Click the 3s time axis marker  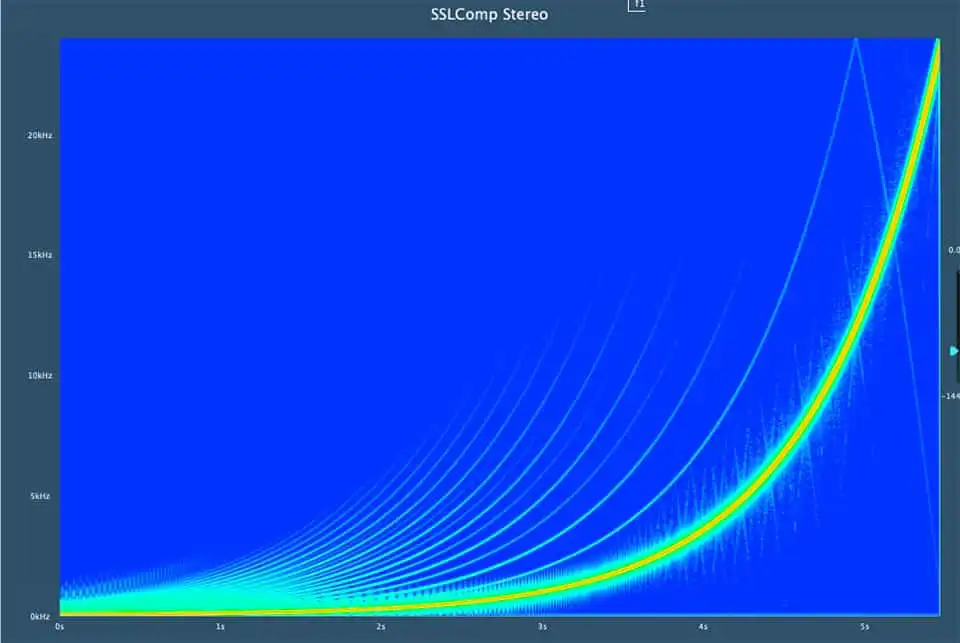(x=542, y=627)
